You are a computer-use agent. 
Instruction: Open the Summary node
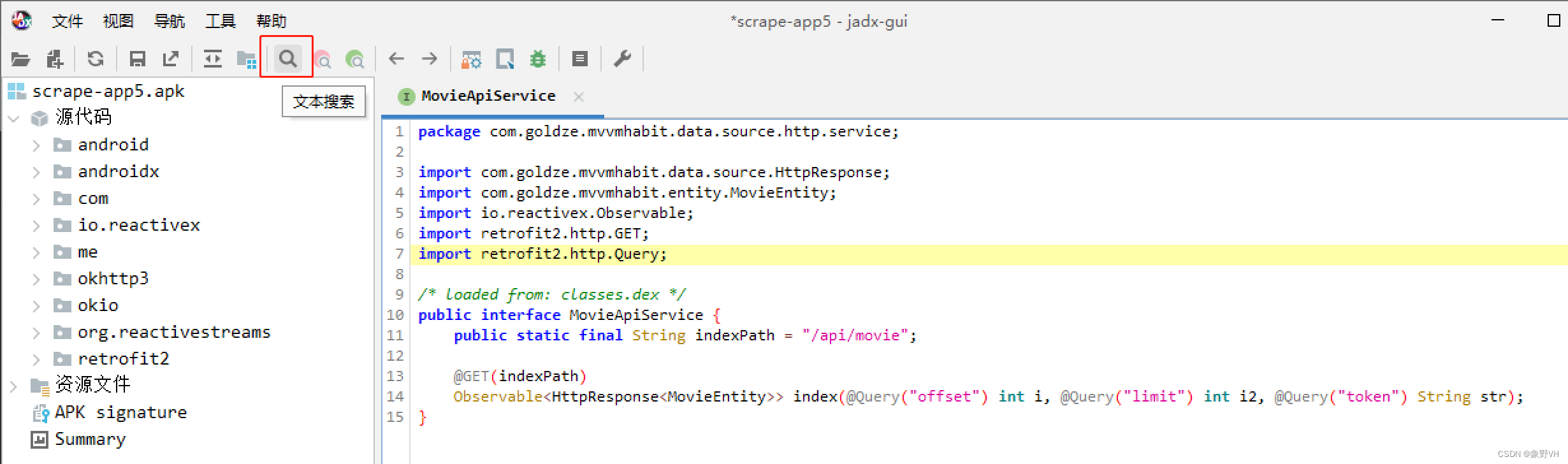90,439
